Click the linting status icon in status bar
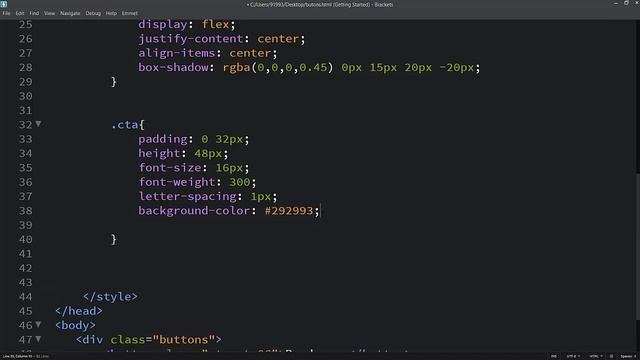This screenshot has width=640, height=360. pyautogui.click(x=611, y=356)
